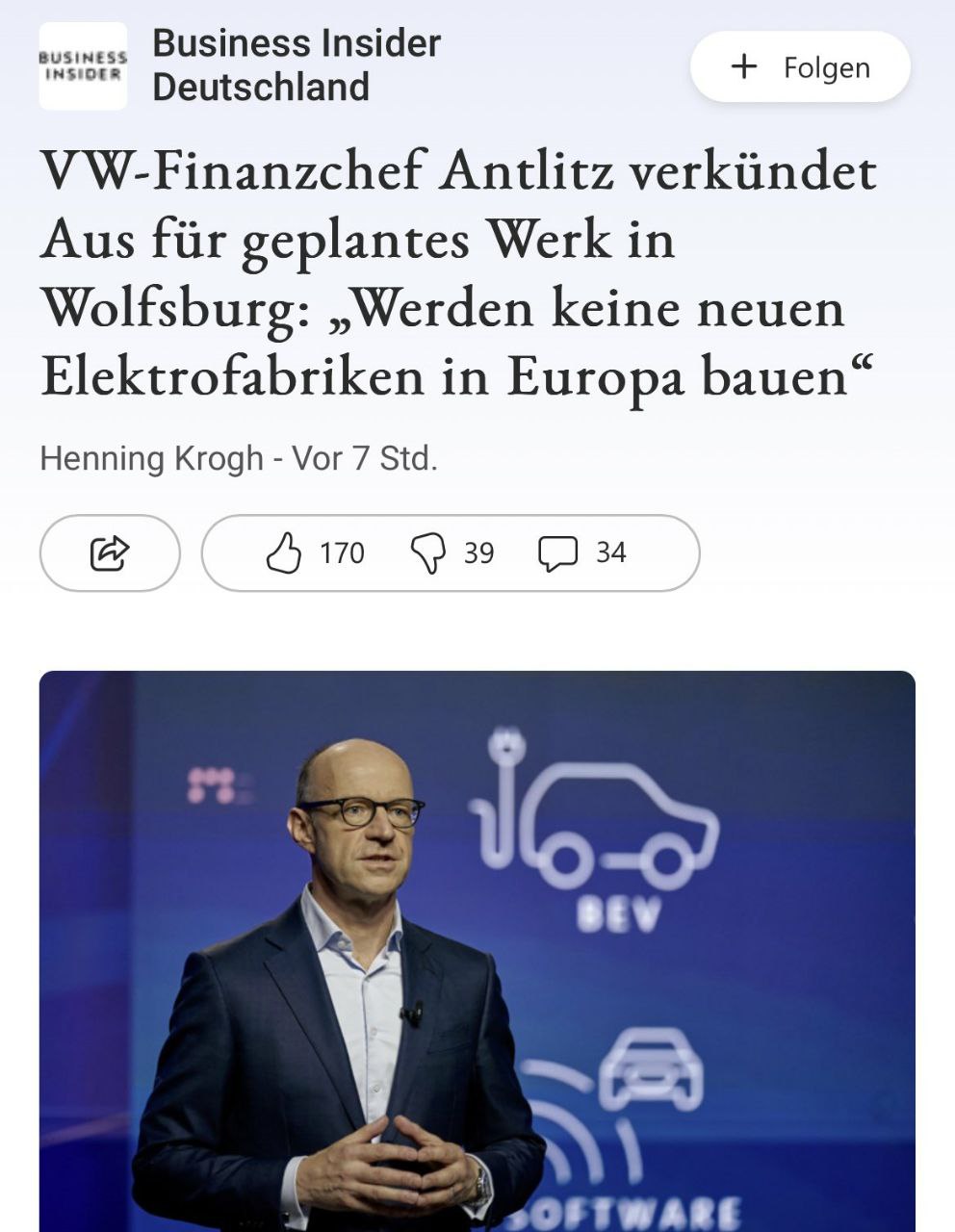Viewport: 955px width, 1232px height.
Task: Open comments via the speech bubble icon
Action: coord(557,553)
